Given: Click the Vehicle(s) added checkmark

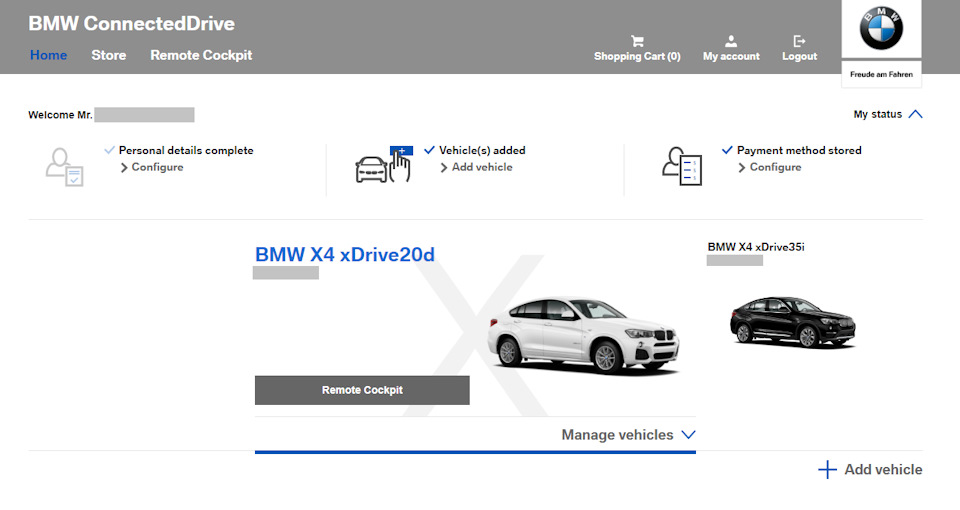Looking at the screenshot, I should coord(429,150).
